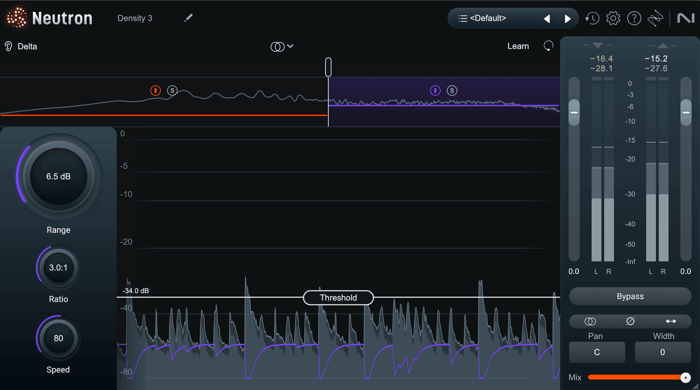Go to the next preset arrow

567,19
